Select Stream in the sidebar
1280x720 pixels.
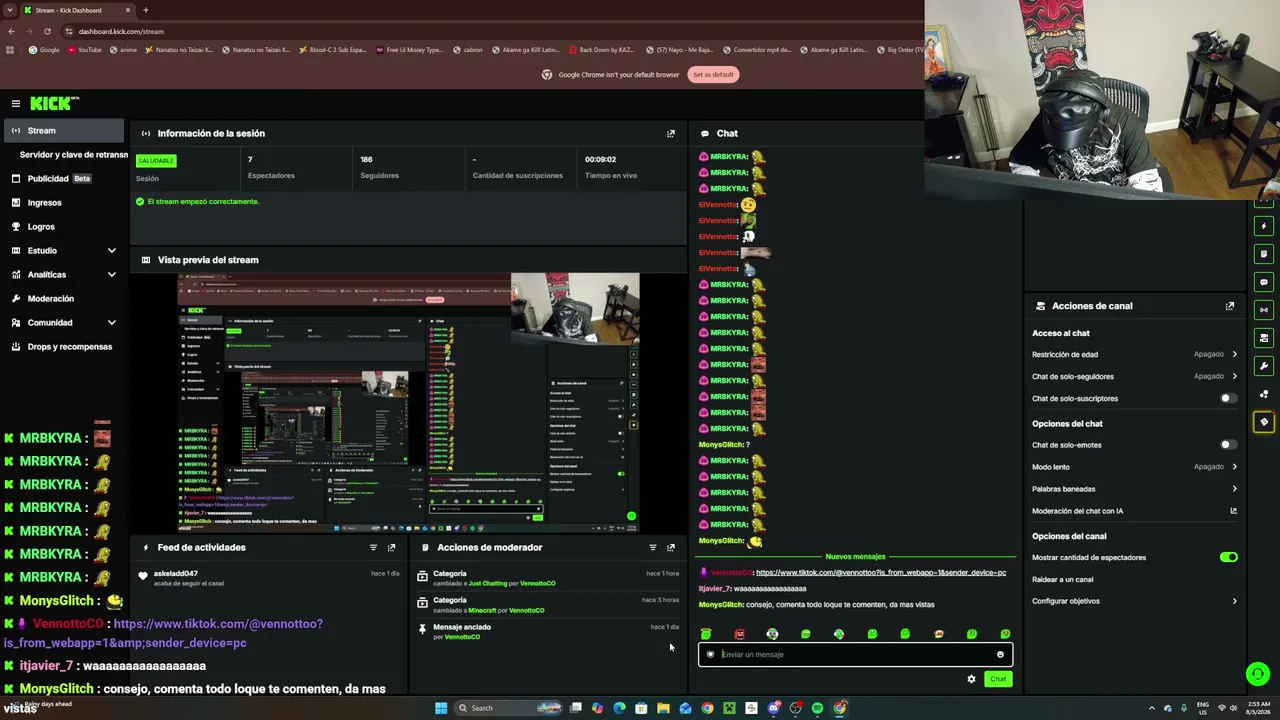point(64,130)
